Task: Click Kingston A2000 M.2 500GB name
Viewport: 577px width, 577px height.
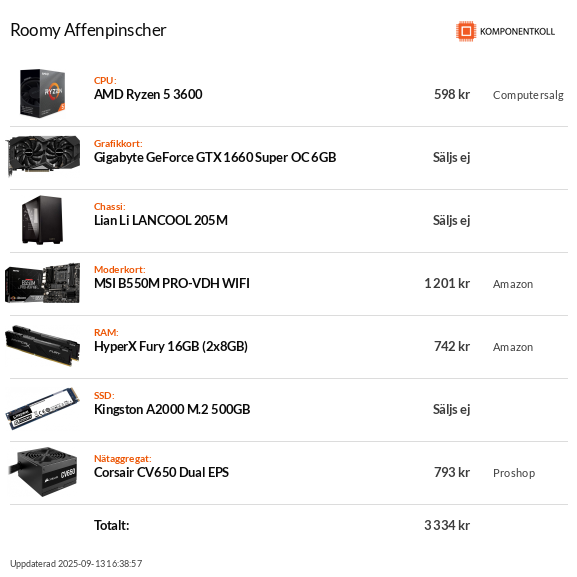Action: pos(172,410)
